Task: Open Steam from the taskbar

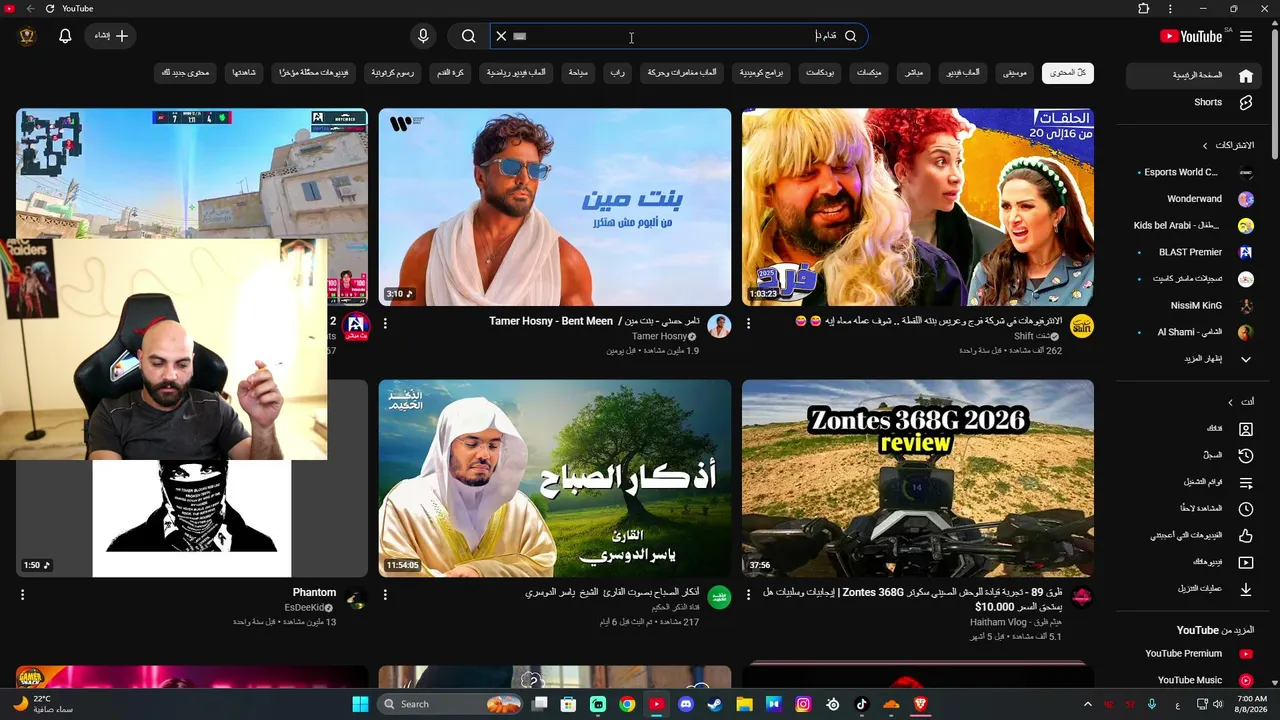Action: [x=715, y=704]
